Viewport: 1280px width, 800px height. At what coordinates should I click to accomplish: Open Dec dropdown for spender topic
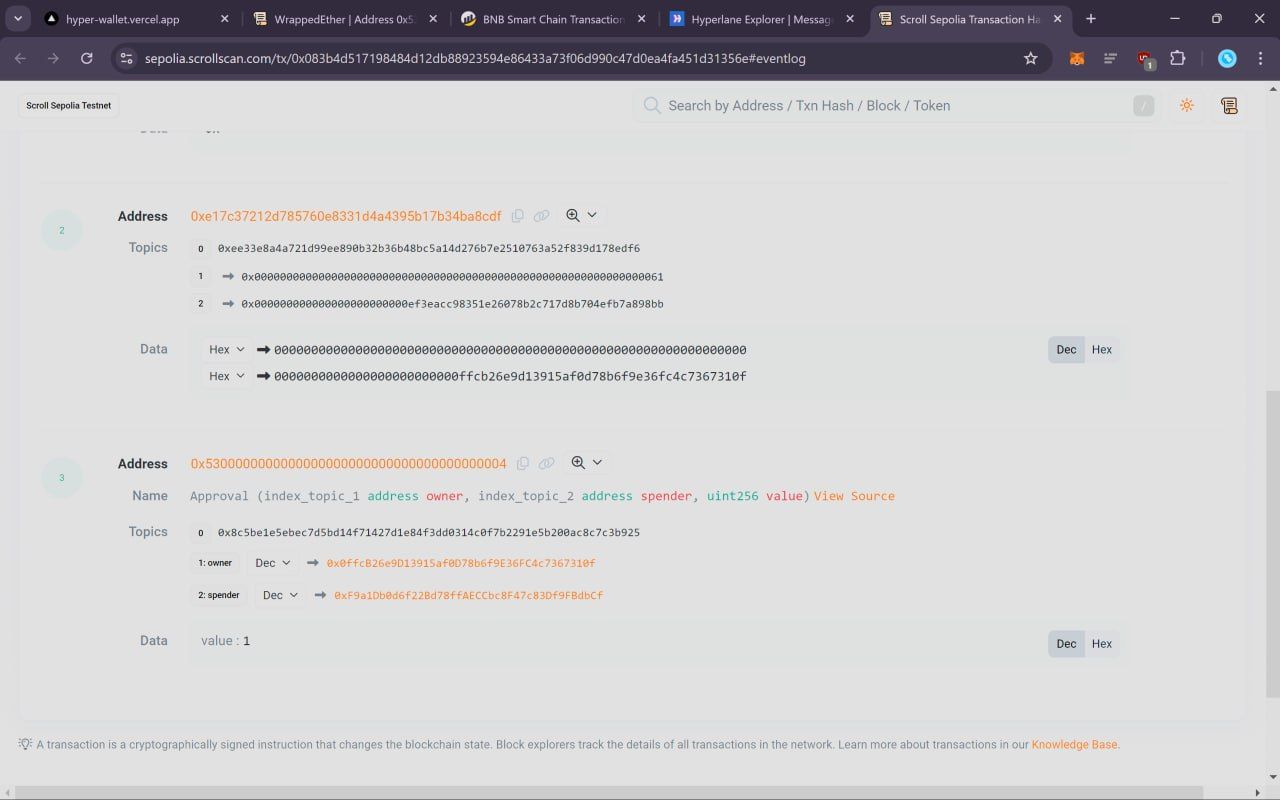[x=281, y=595]
